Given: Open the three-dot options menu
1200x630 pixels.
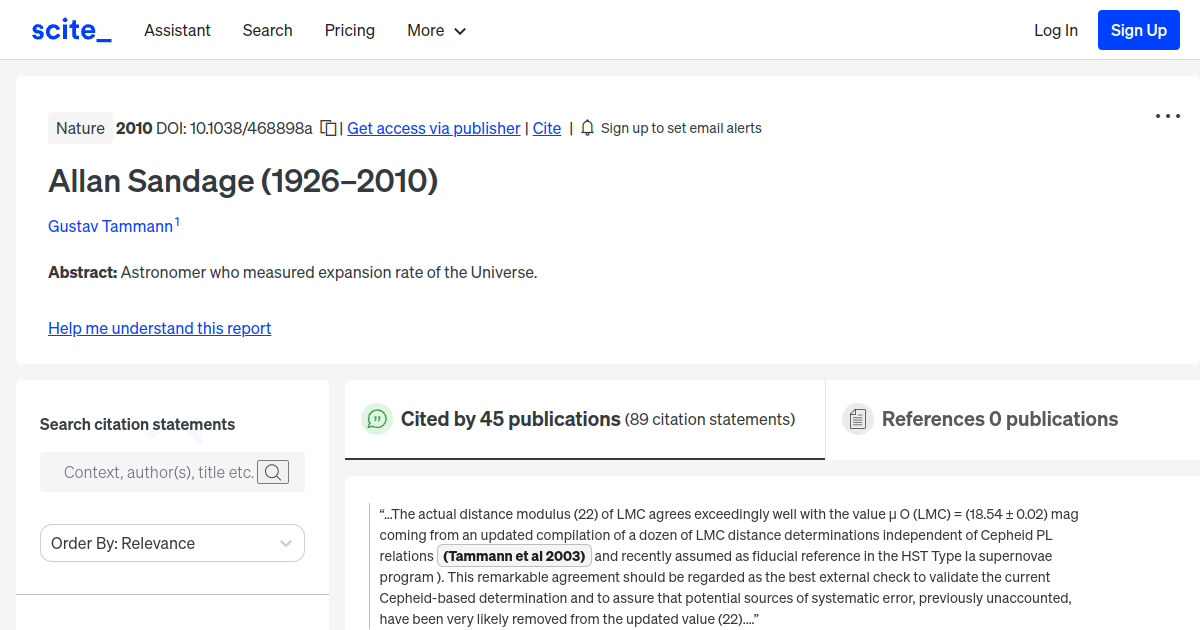Looking at the screenshot, I should [1167, 116].
